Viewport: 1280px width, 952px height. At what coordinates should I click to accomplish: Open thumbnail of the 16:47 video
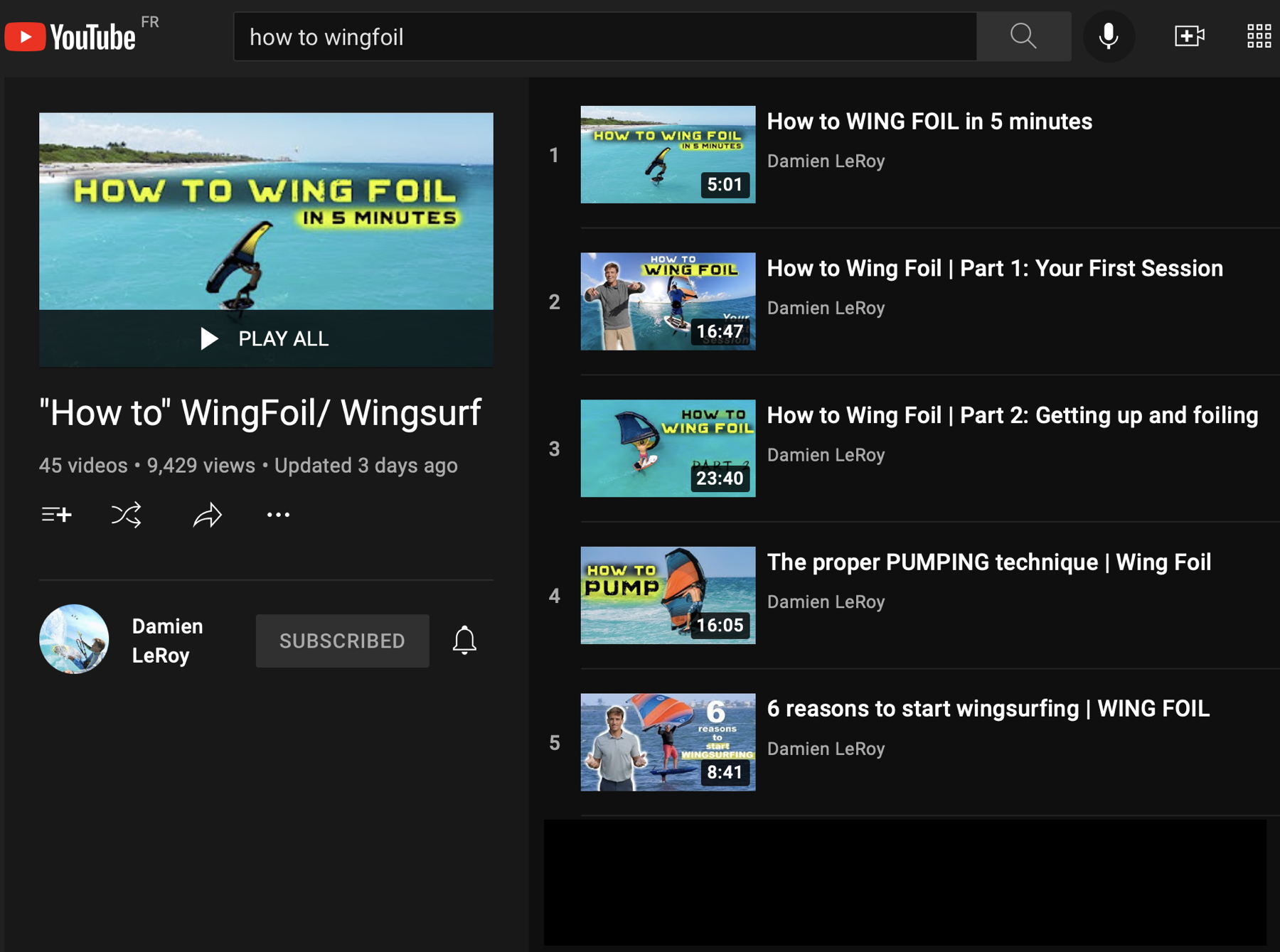click(x=668, y=301)
